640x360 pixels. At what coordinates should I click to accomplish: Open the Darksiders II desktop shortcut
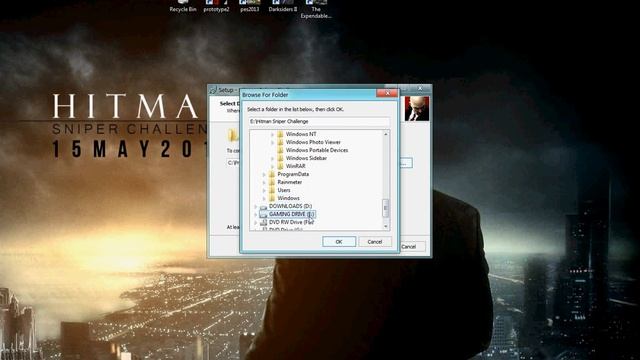tap(282, 6)
